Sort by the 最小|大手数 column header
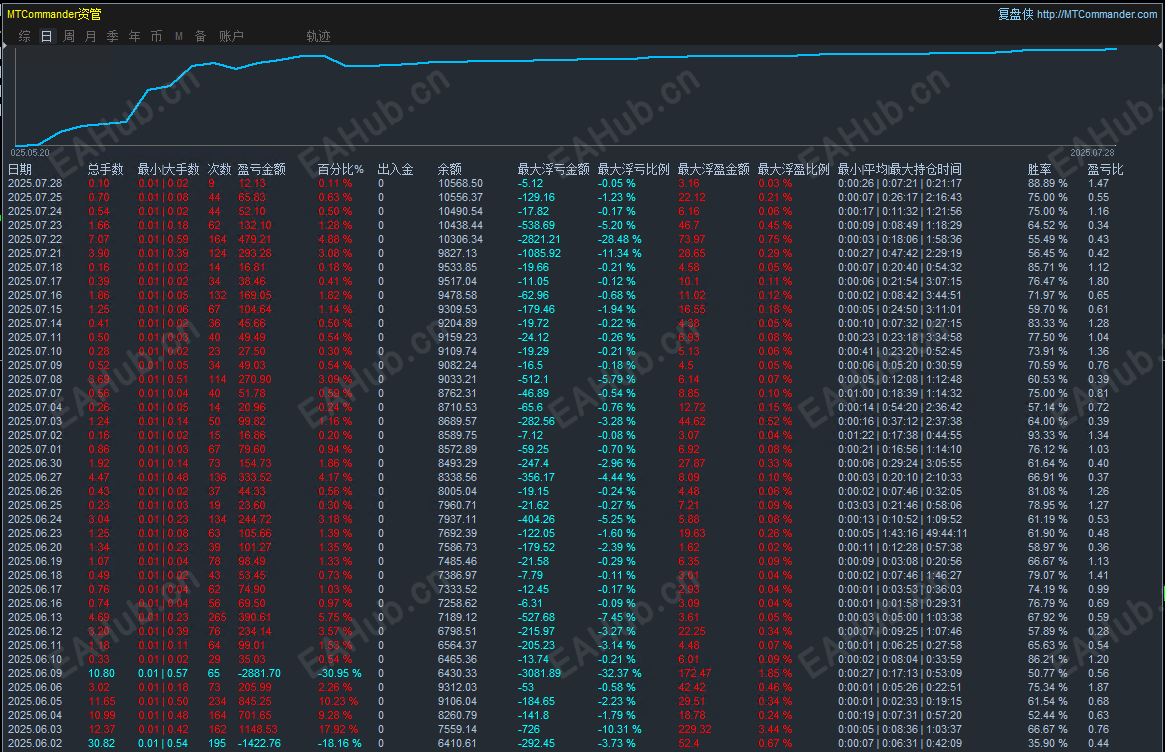Viewport: 1165px width, 752px height. [168, 169]
